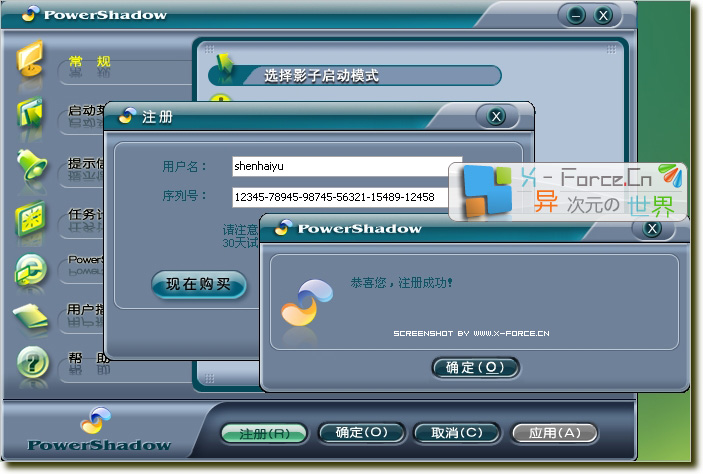Open the 常规 general settings monitor icon
Image resolution: width=703 pixels, height=474 pixels.
tap(30, 60)
